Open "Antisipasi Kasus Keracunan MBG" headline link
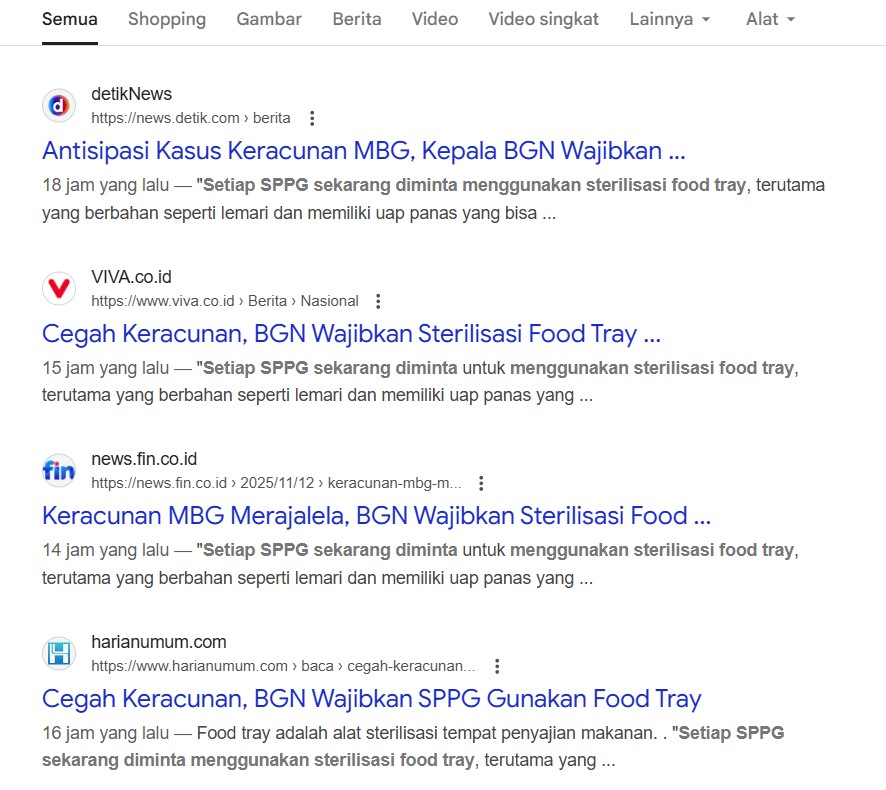The width and height of the screenshot is (886, 790). (363, 151)
